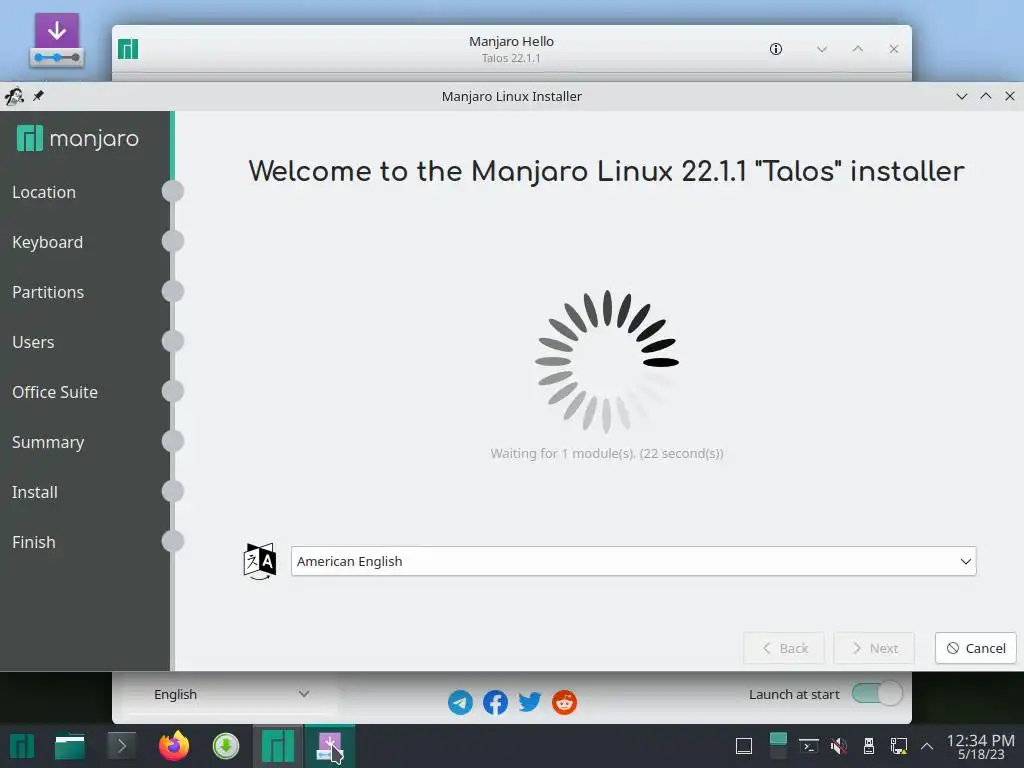Click the show desktop tray icon
The height and width of the screenshot is (768, 1024).
pos(744,746)
